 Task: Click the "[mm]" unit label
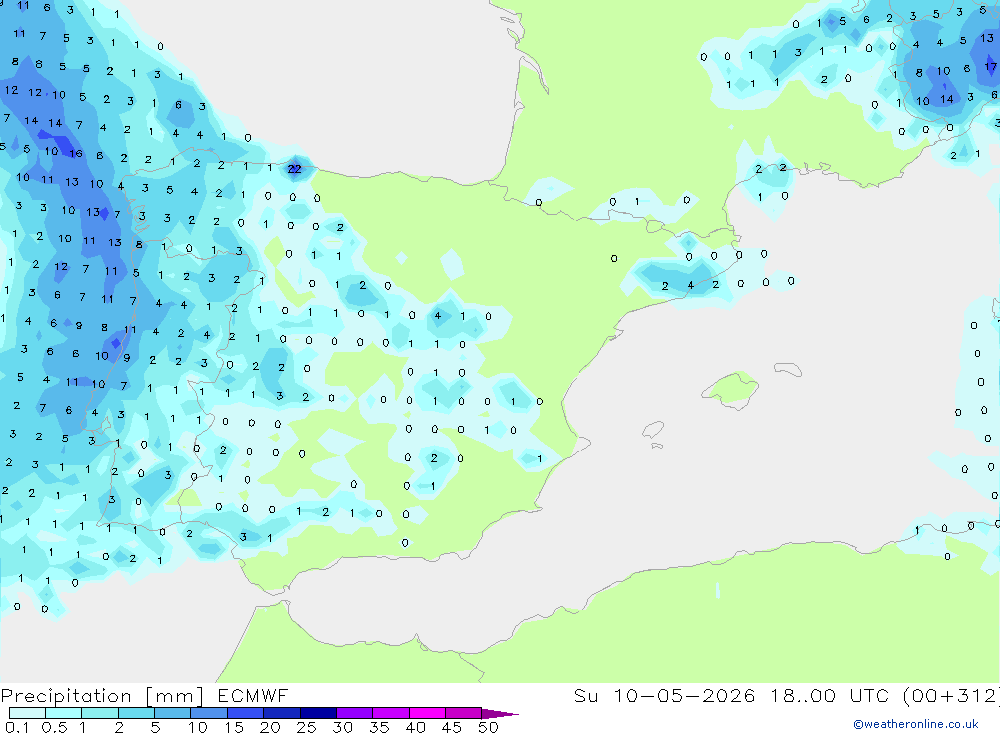[174, 696]
